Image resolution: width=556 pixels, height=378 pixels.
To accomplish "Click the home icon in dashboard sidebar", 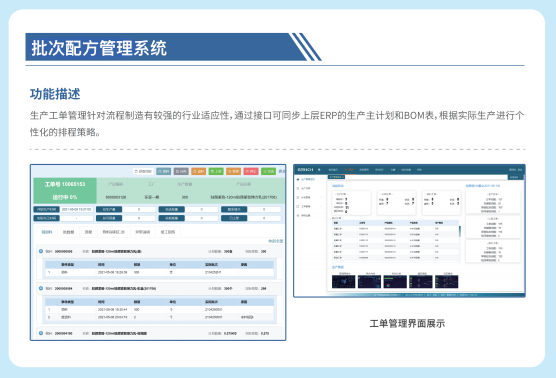I will [x=298, y=179].
